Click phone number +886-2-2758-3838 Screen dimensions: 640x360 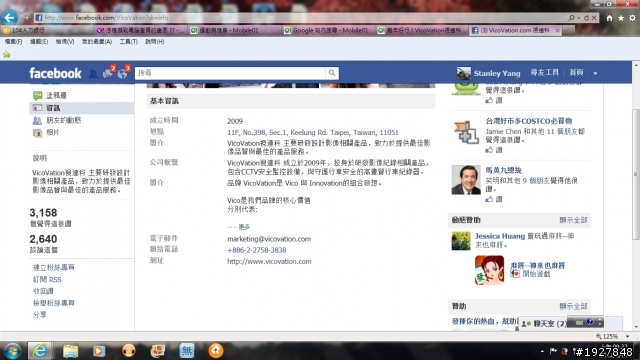(257, 250)
